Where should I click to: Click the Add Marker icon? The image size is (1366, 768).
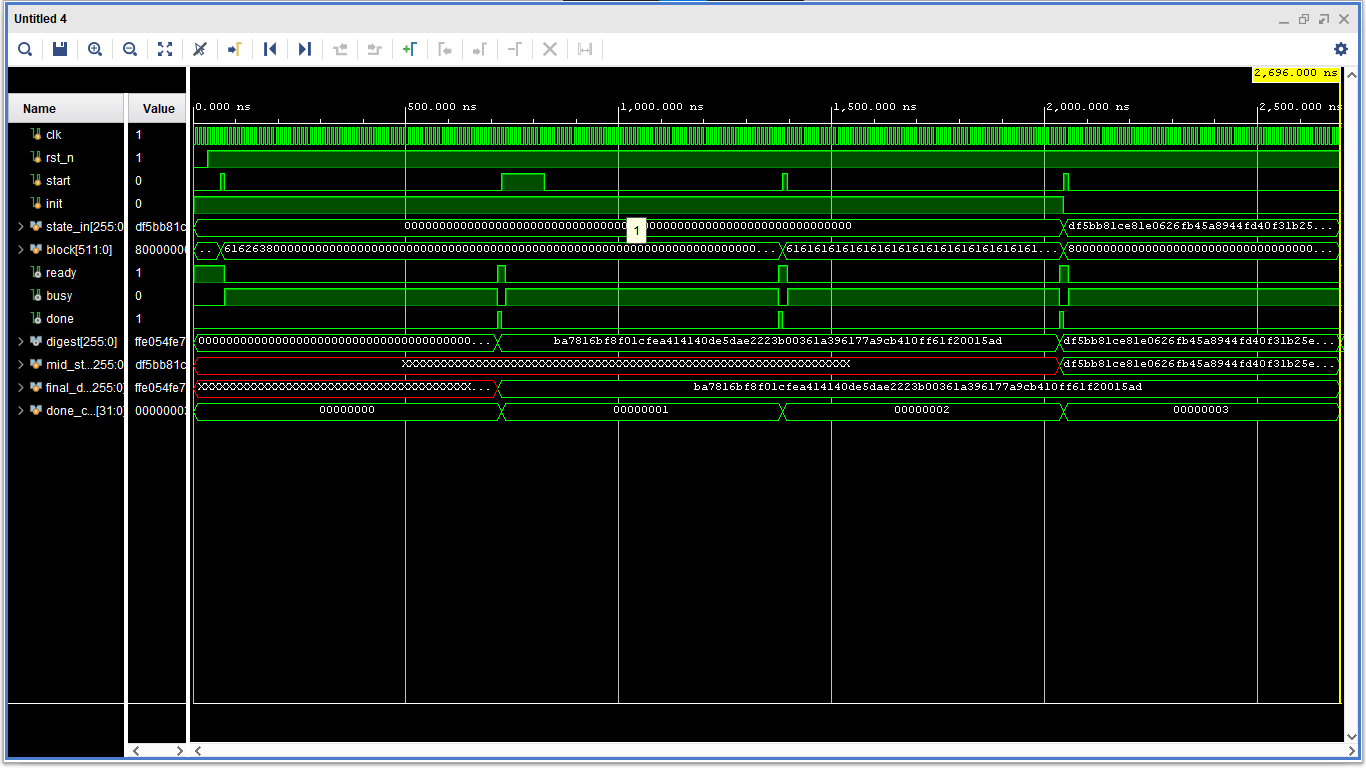pyautogui.click(x=410, y=49)
